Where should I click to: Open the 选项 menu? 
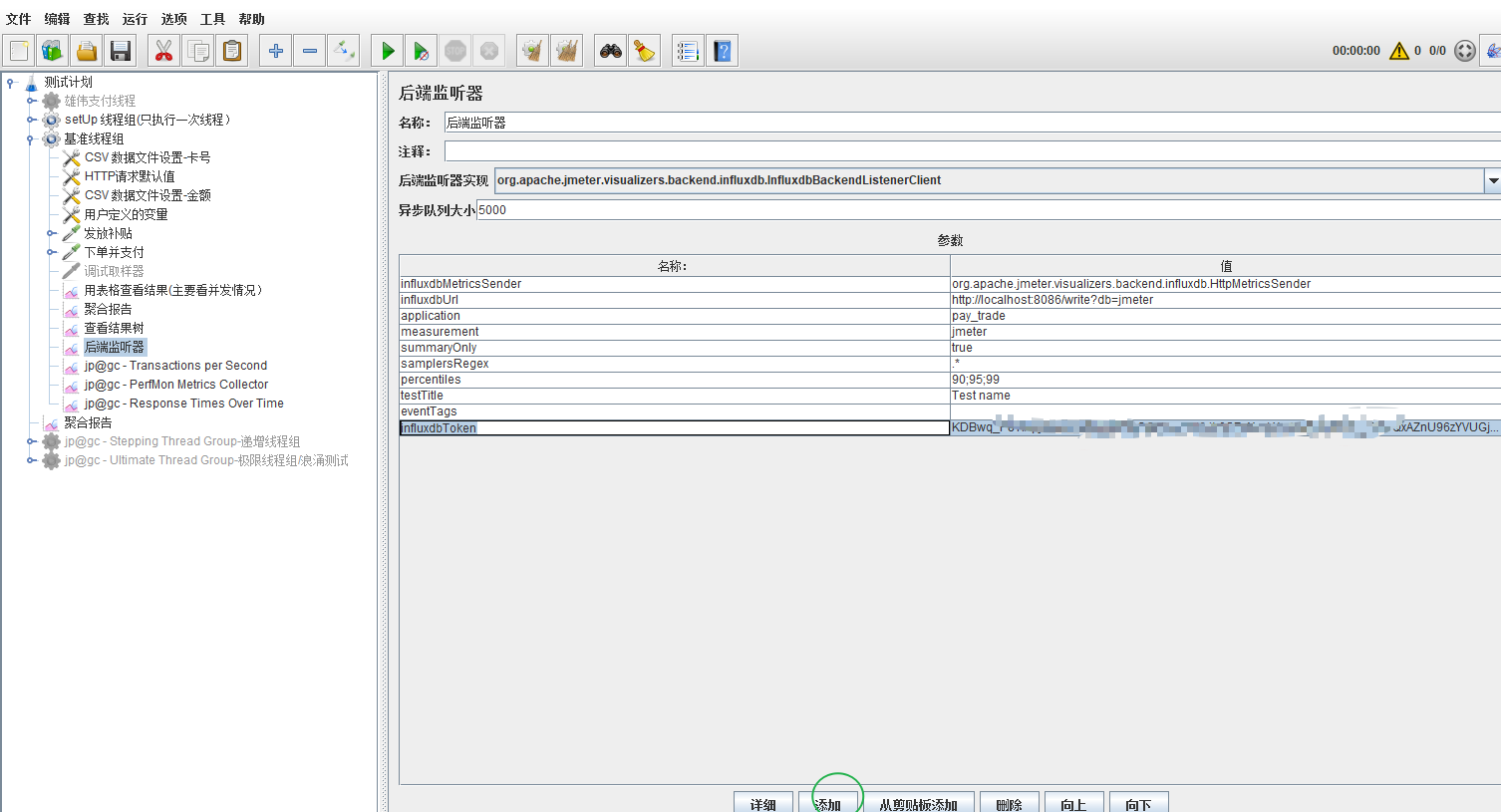173,18
